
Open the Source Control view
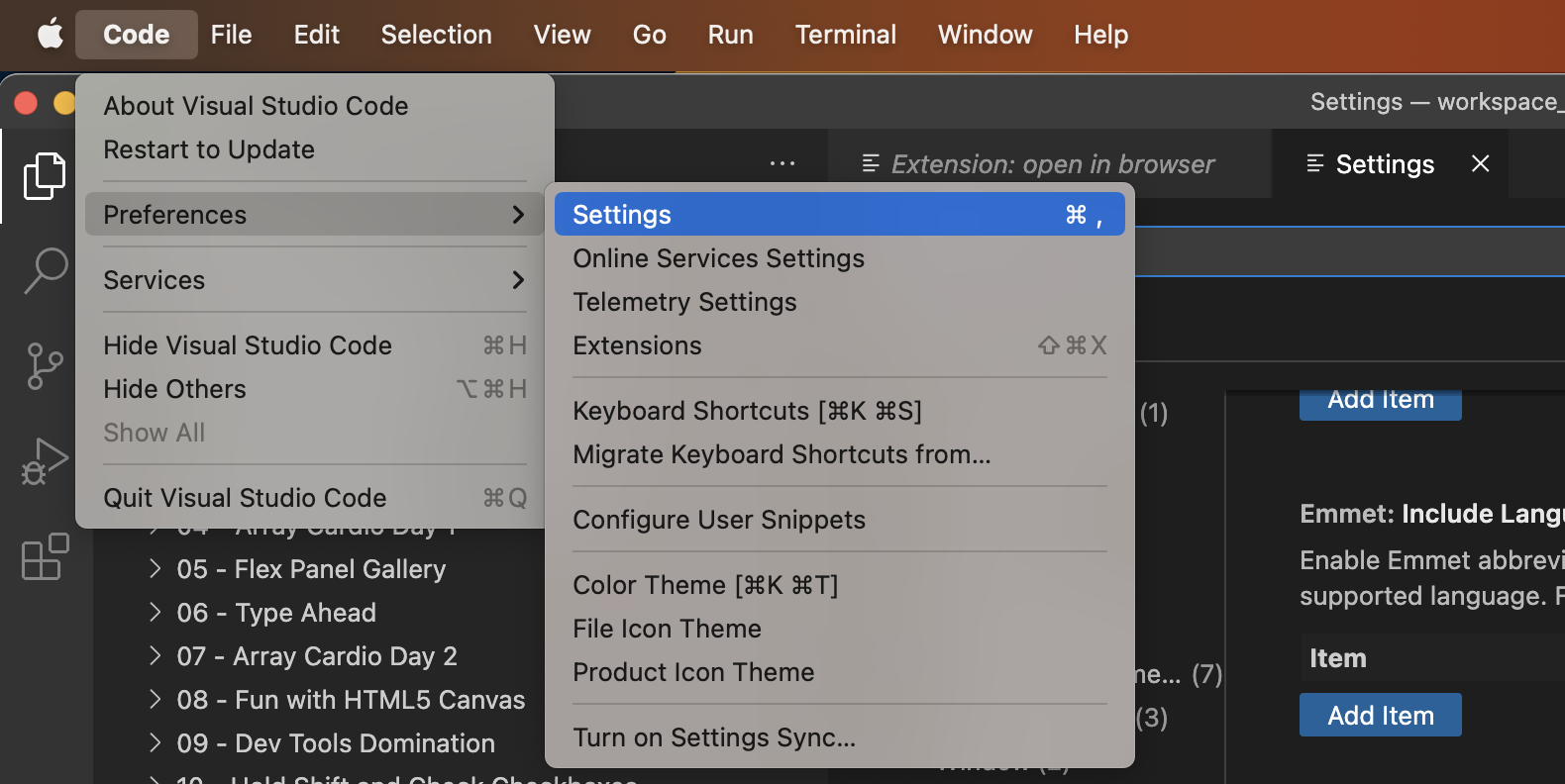coord(45,366)
